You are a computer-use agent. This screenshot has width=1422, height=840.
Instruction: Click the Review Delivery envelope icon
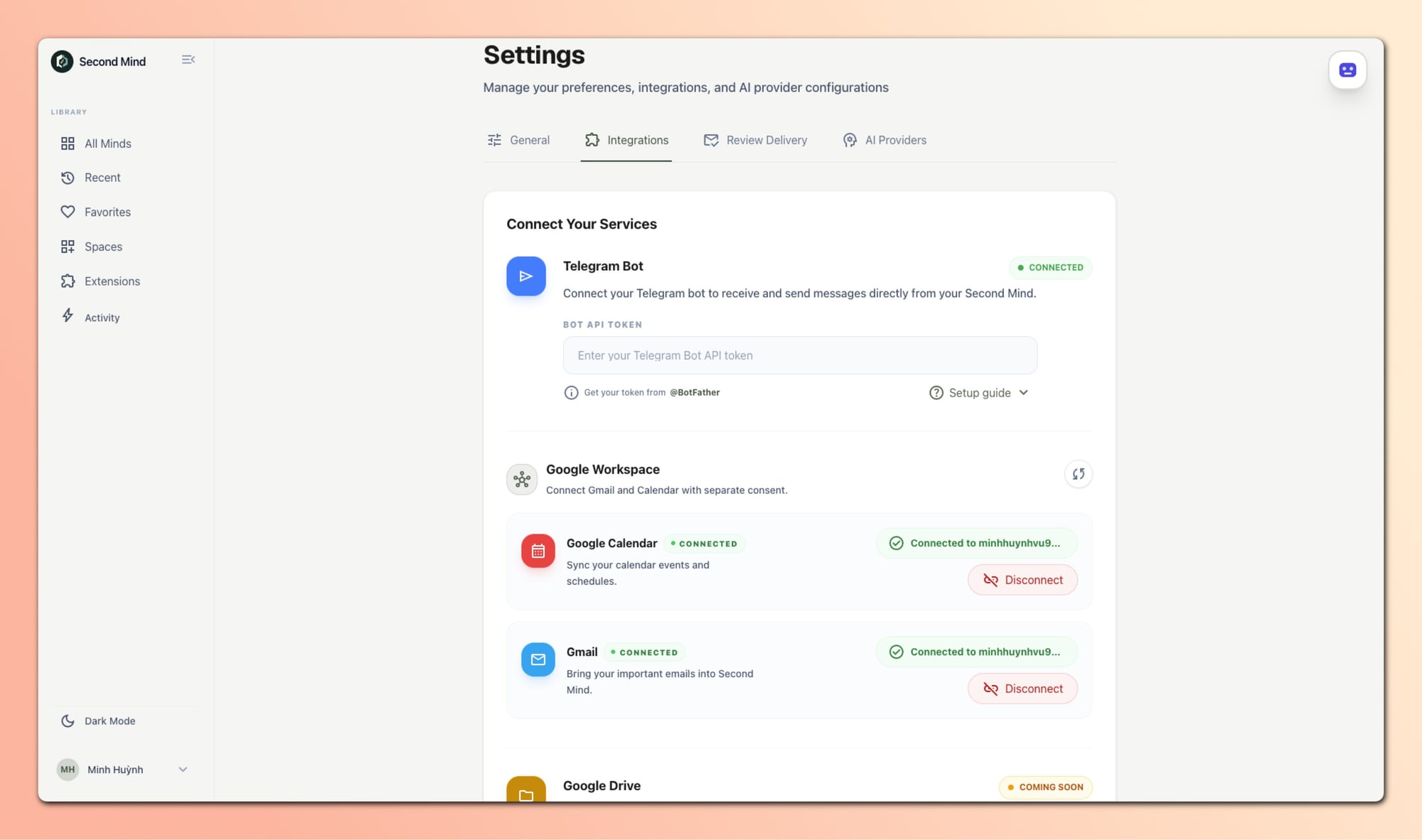711,140
